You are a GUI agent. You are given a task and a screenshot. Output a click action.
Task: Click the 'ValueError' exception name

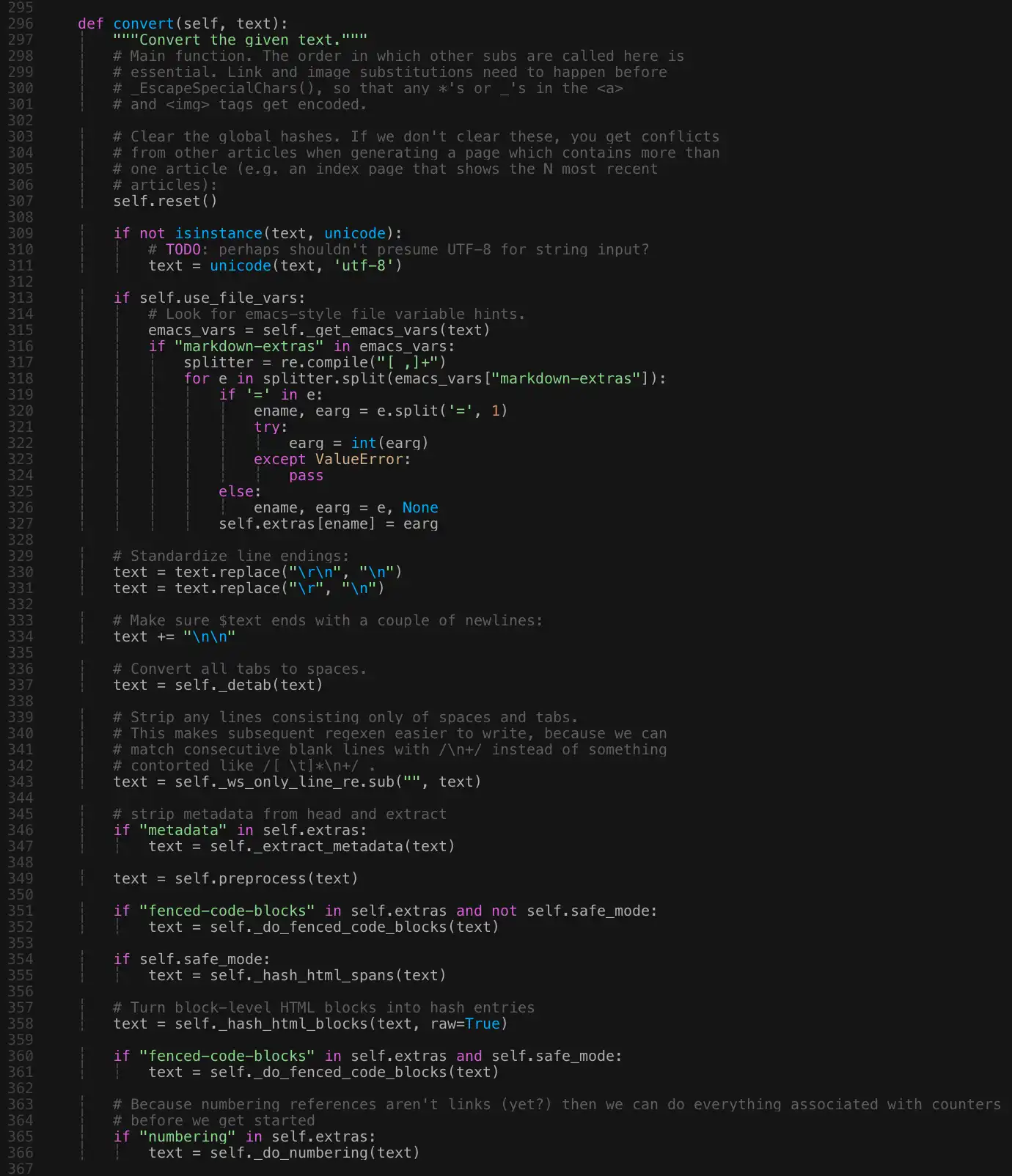(x=359, y=459)
